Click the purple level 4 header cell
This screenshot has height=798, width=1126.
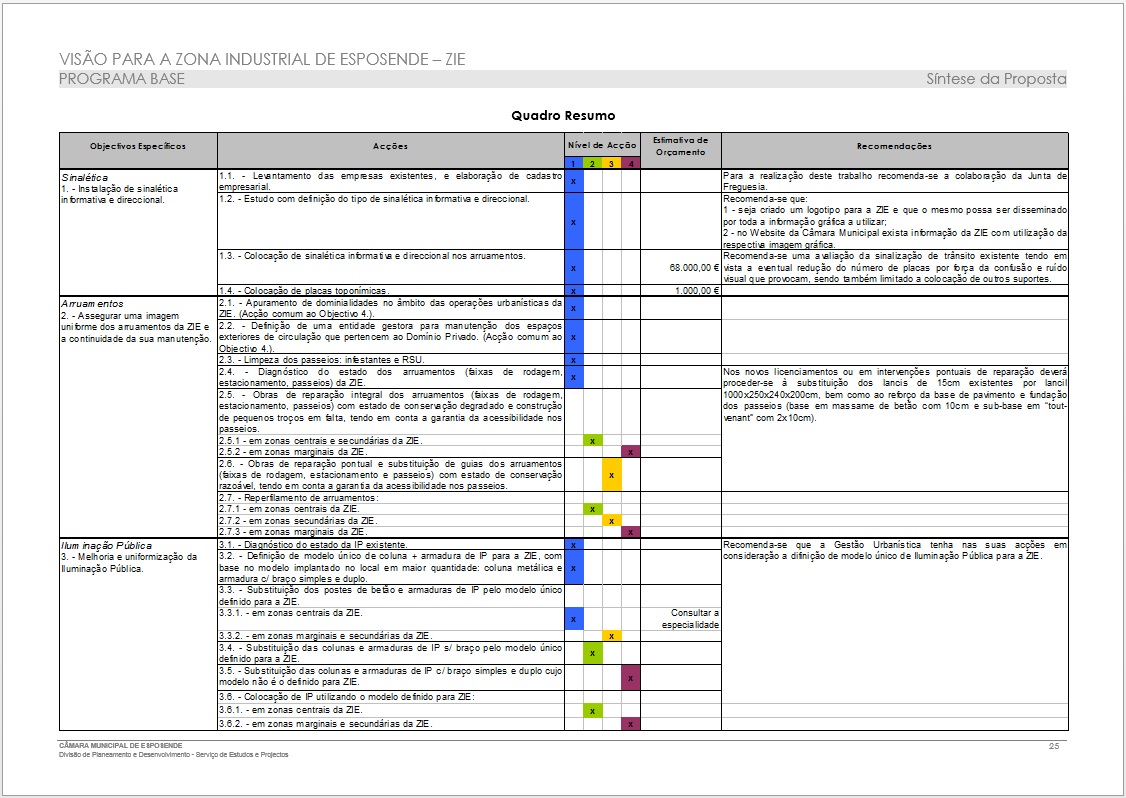(630, 163)
